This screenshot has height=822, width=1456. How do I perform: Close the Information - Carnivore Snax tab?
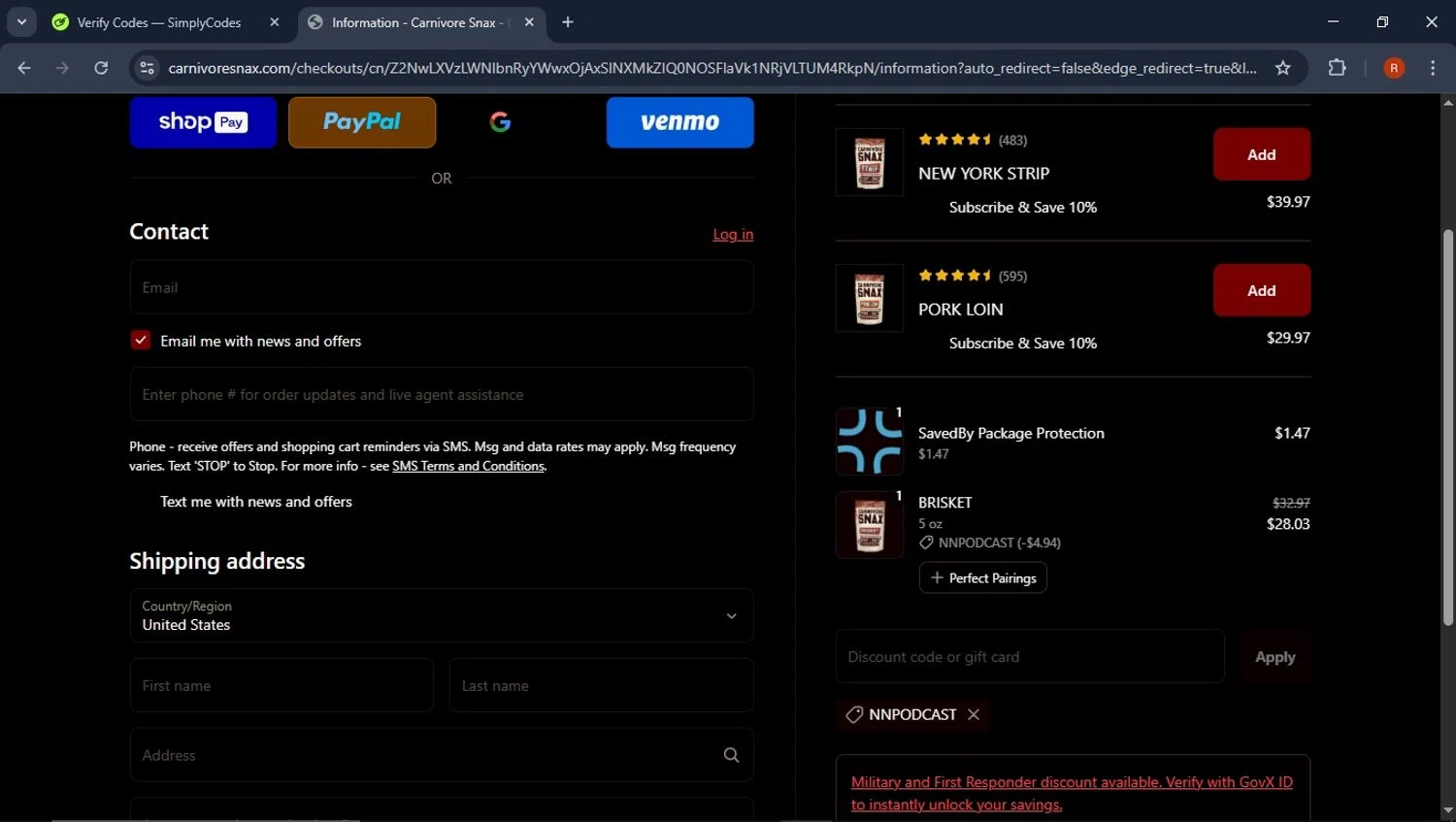[529, 21]
